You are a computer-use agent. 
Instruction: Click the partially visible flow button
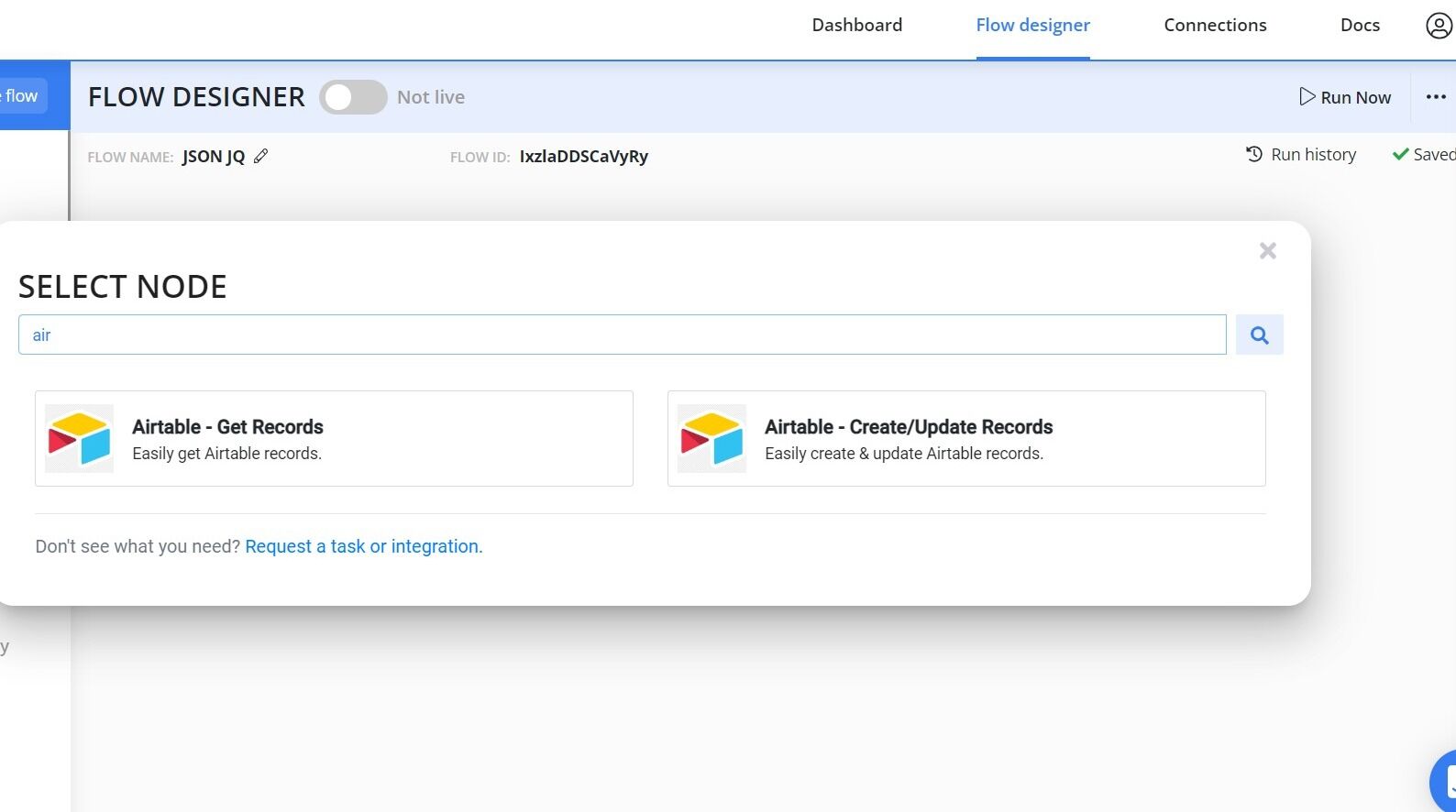click(23, 96)
